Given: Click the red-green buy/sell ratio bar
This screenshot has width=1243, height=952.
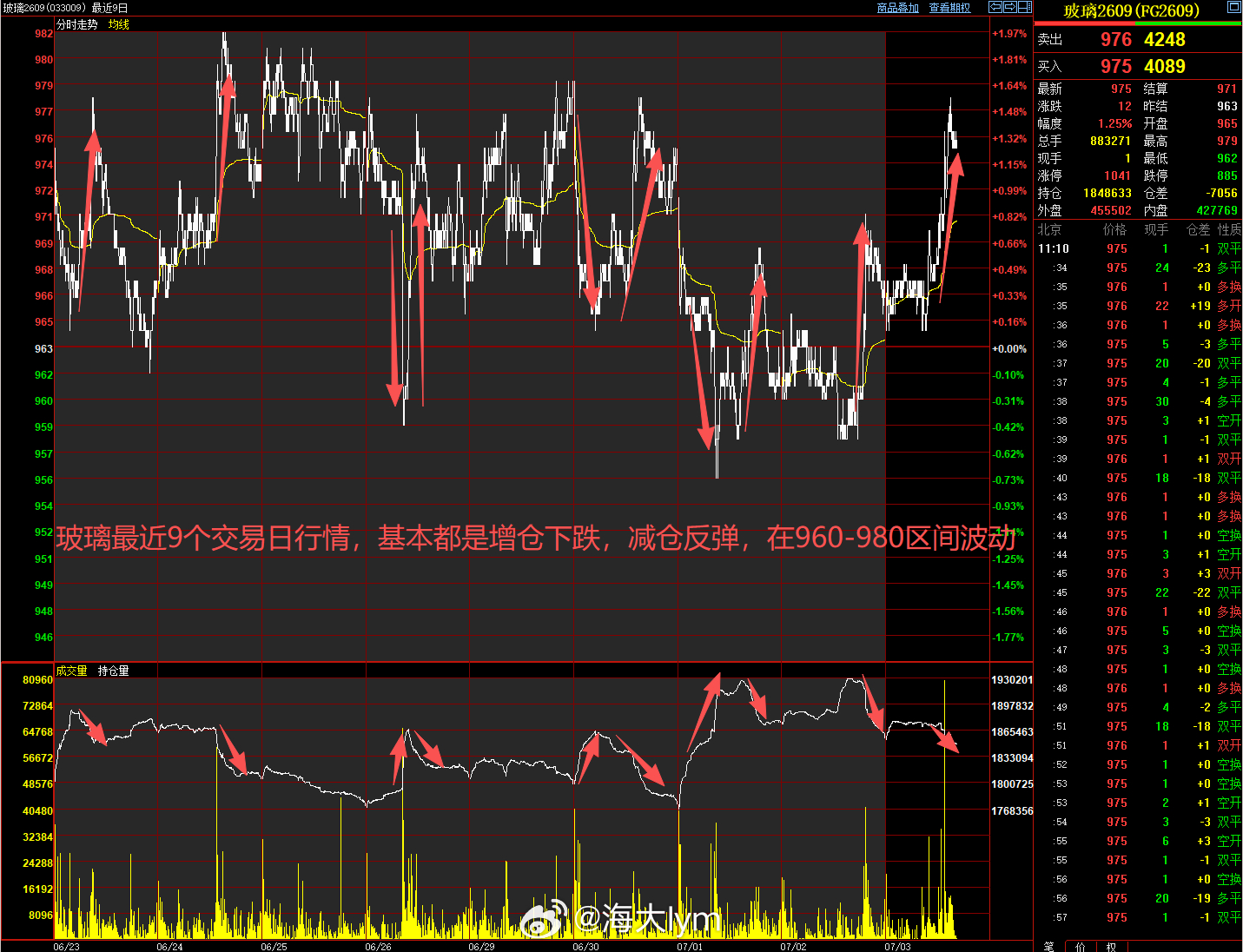Looking at the screenshot, I should 1138,24.
